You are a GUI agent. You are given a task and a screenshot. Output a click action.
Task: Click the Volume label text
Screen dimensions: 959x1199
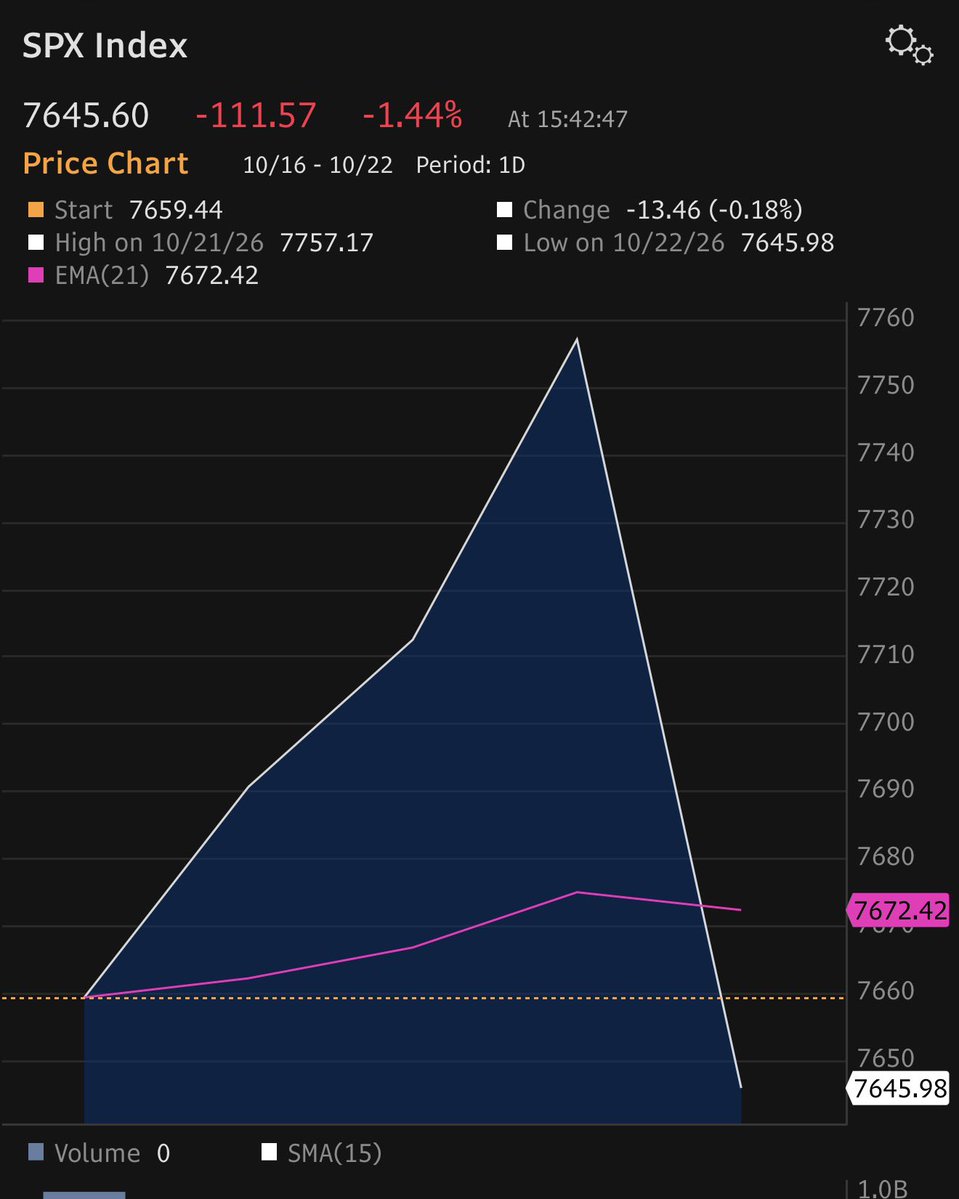pyautogui.click(x=97, y=1153)
